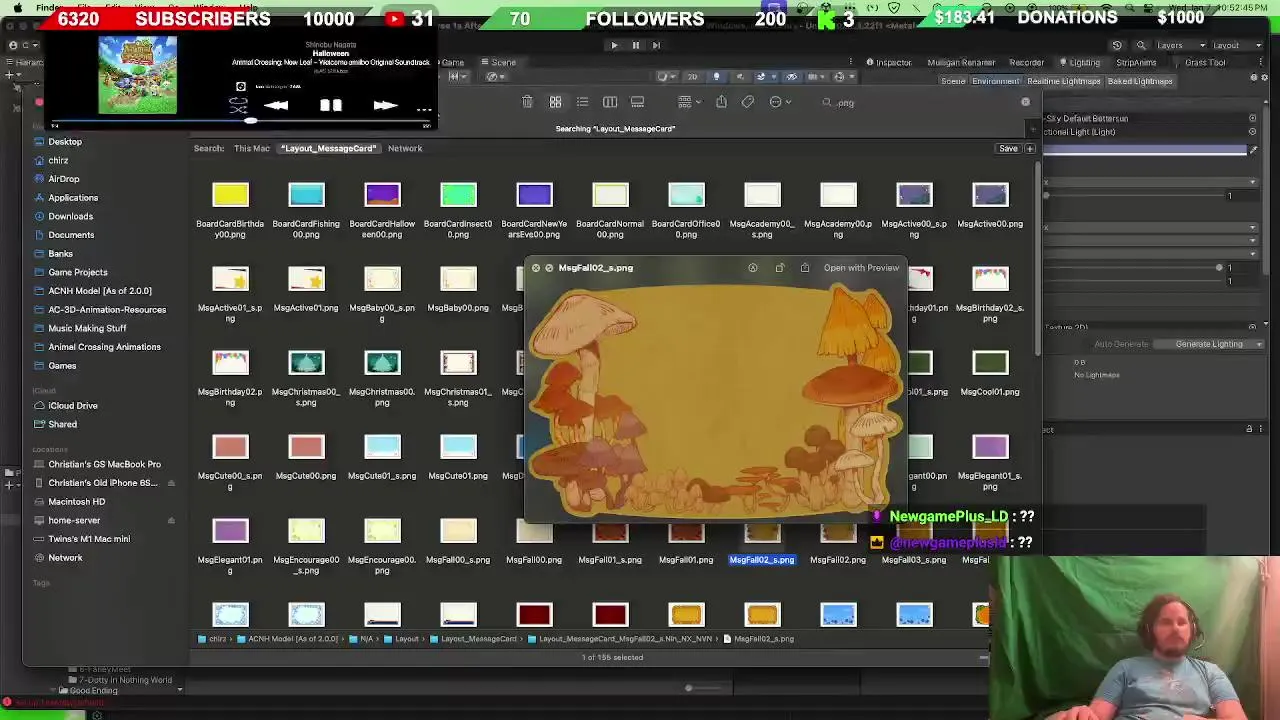Open iCloud Drive in Finder sidebar
This screenshot has height=720, width=1280.
[x=73, y=406]
